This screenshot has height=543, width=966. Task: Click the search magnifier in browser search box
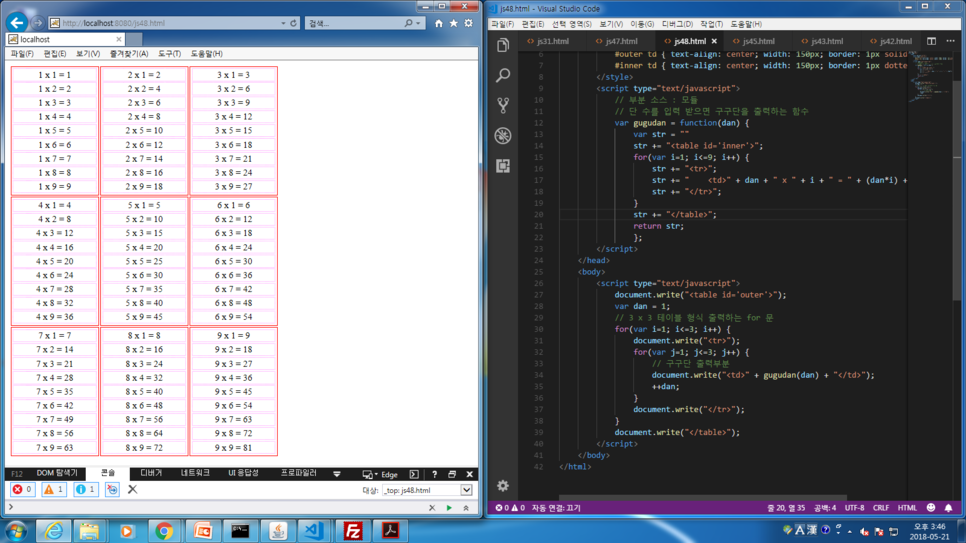(408, 23)
